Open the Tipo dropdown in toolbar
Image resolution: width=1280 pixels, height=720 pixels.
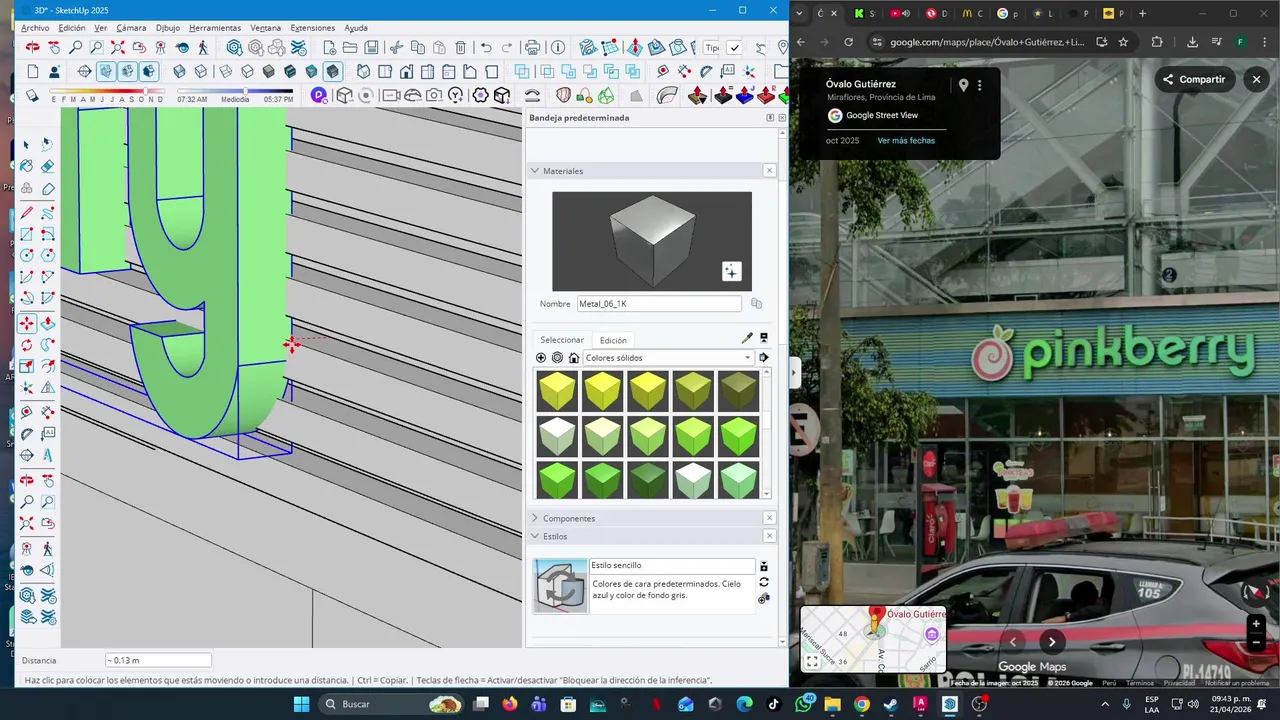click(x=711, y=47)
